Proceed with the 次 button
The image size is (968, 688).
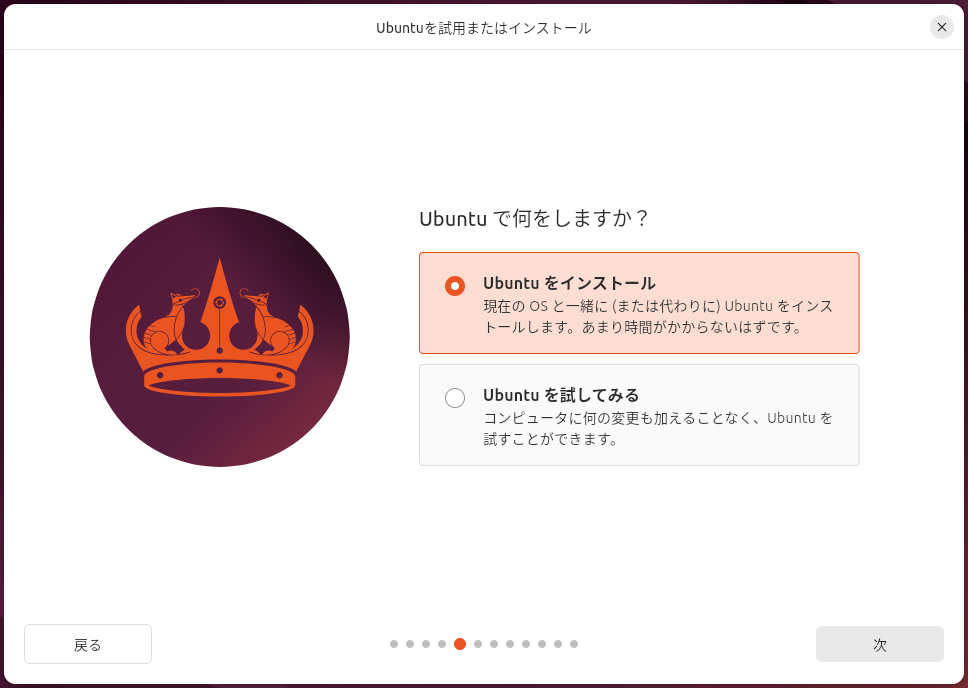pyautogui.click(x=880, y=644)
